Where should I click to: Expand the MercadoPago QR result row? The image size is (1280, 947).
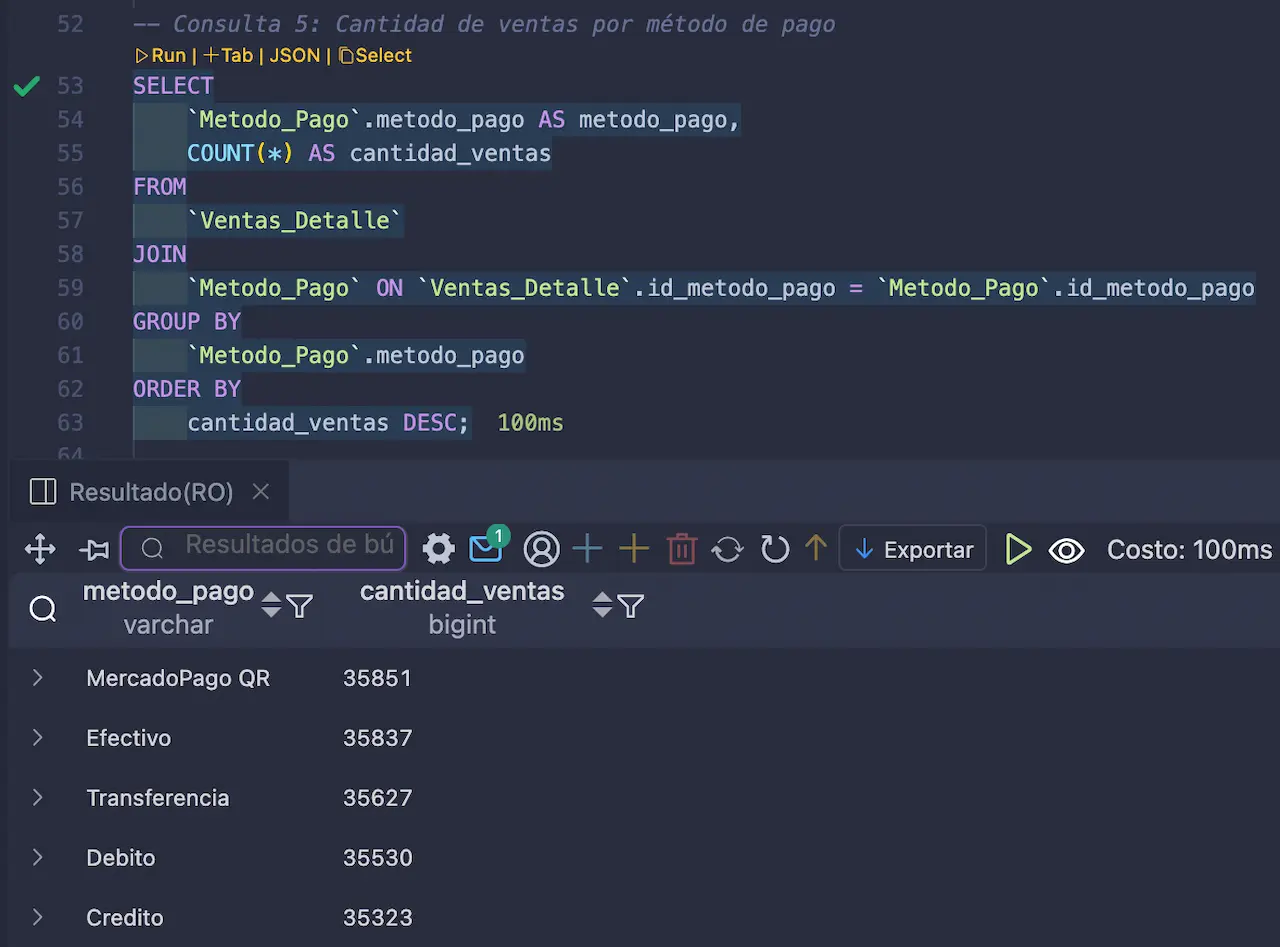point(37,677)
